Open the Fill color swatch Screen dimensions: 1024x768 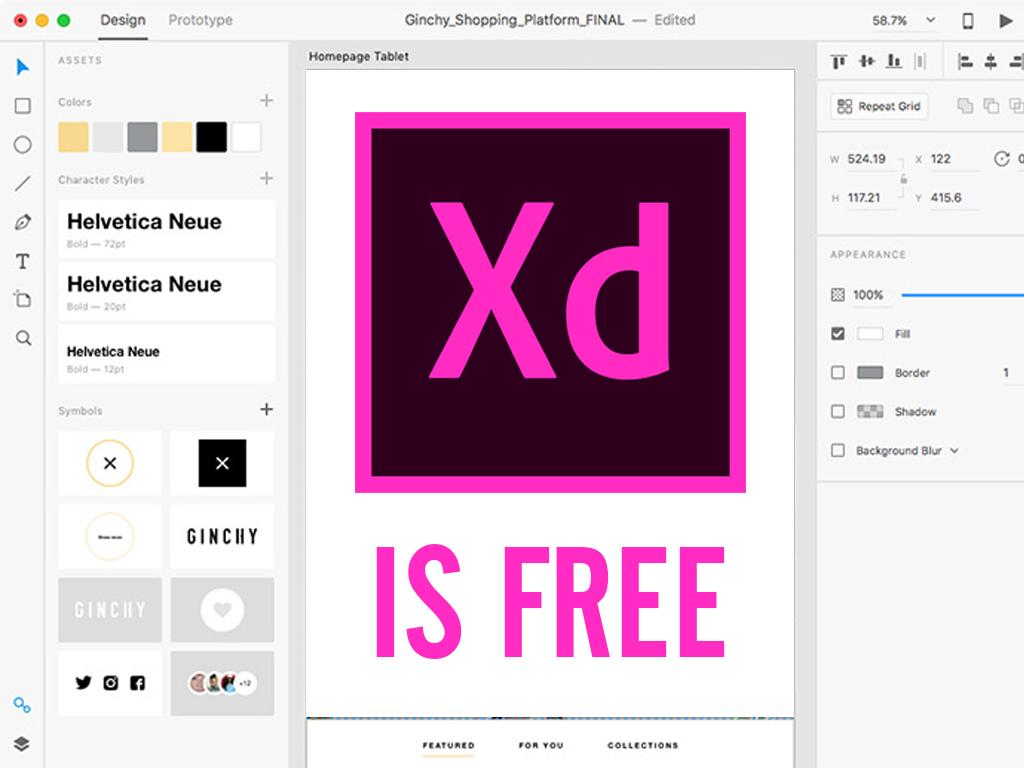(870, 334)
